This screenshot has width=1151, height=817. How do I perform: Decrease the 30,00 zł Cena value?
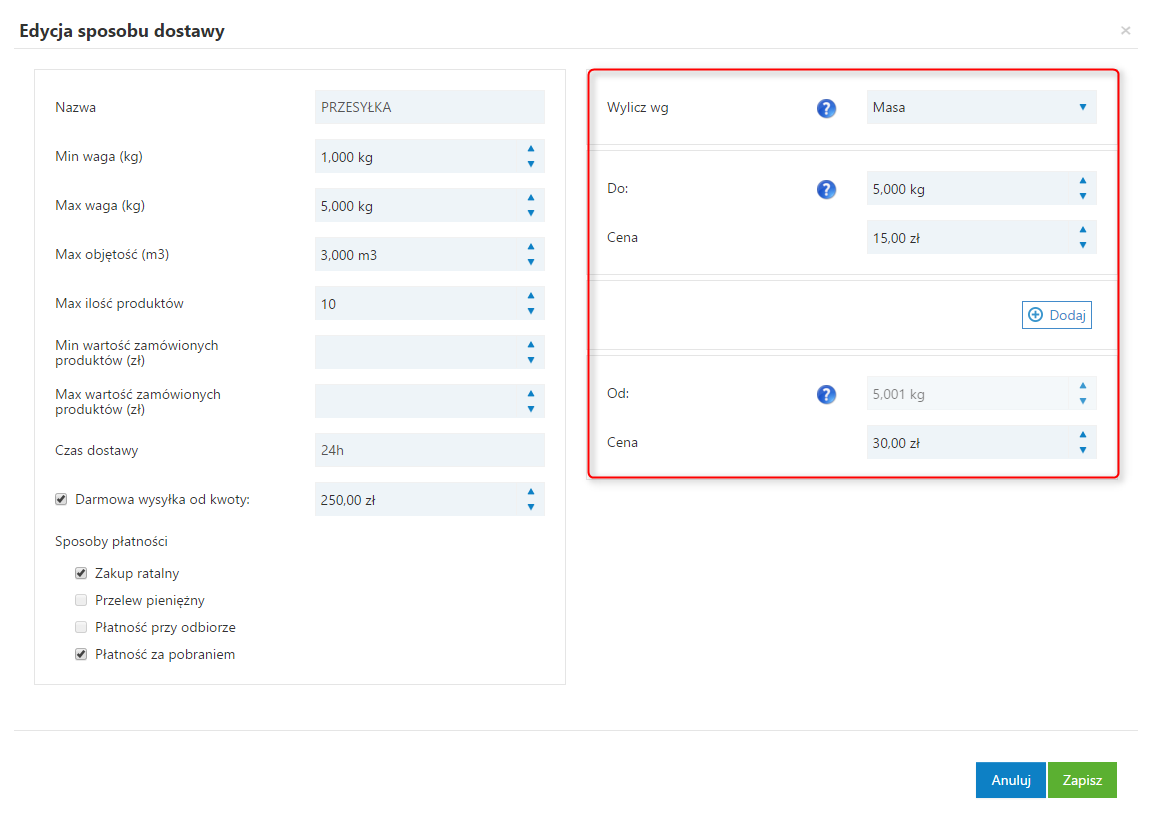point(1083,450)
